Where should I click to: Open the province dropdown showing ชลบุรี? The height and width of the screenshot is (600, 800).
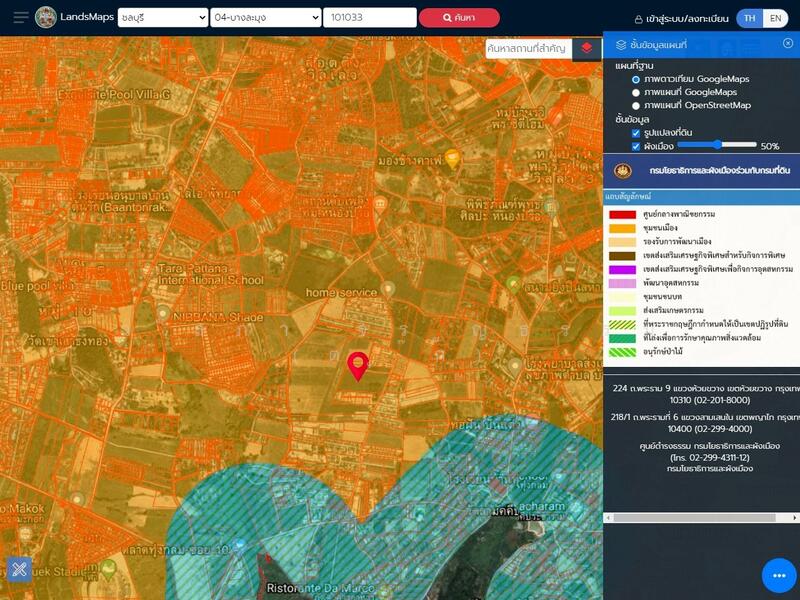point(162,18)
